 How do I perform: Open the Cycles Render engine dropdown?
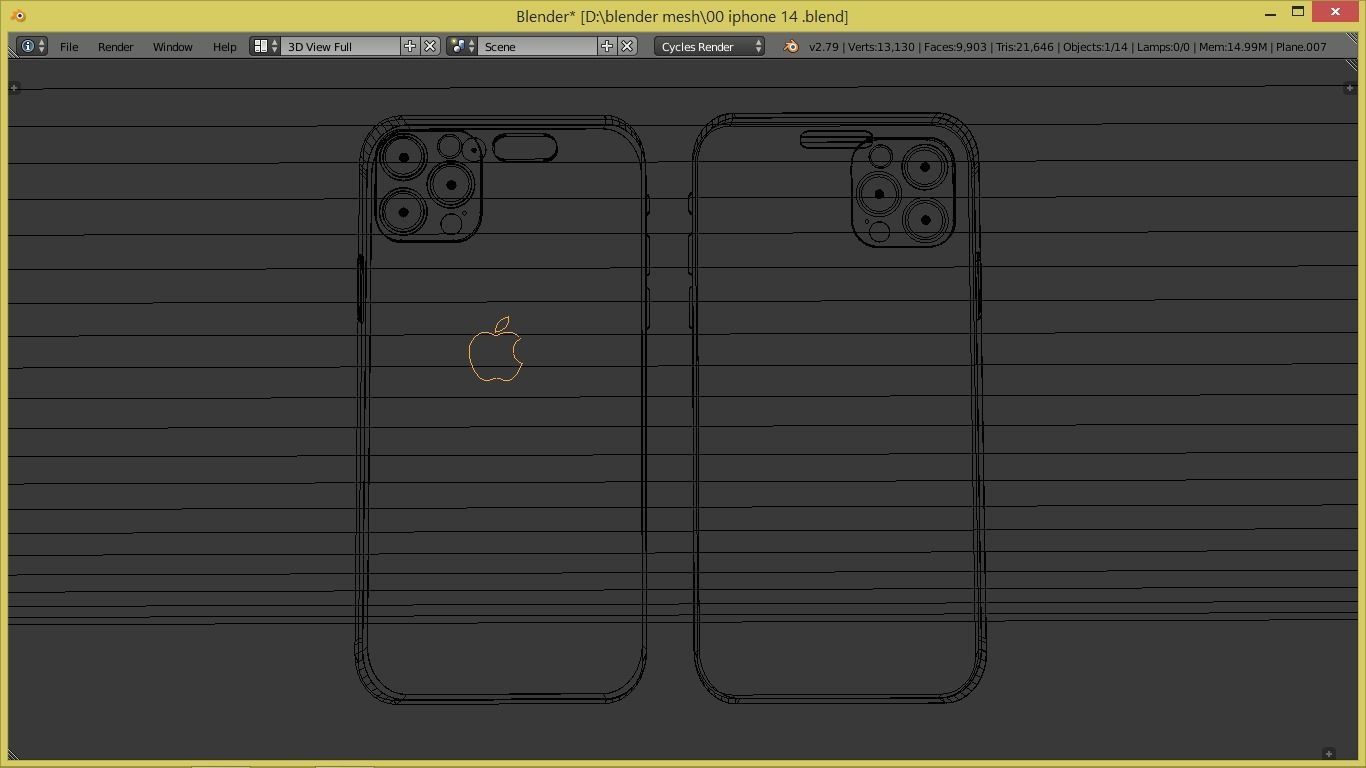(710, 46)
